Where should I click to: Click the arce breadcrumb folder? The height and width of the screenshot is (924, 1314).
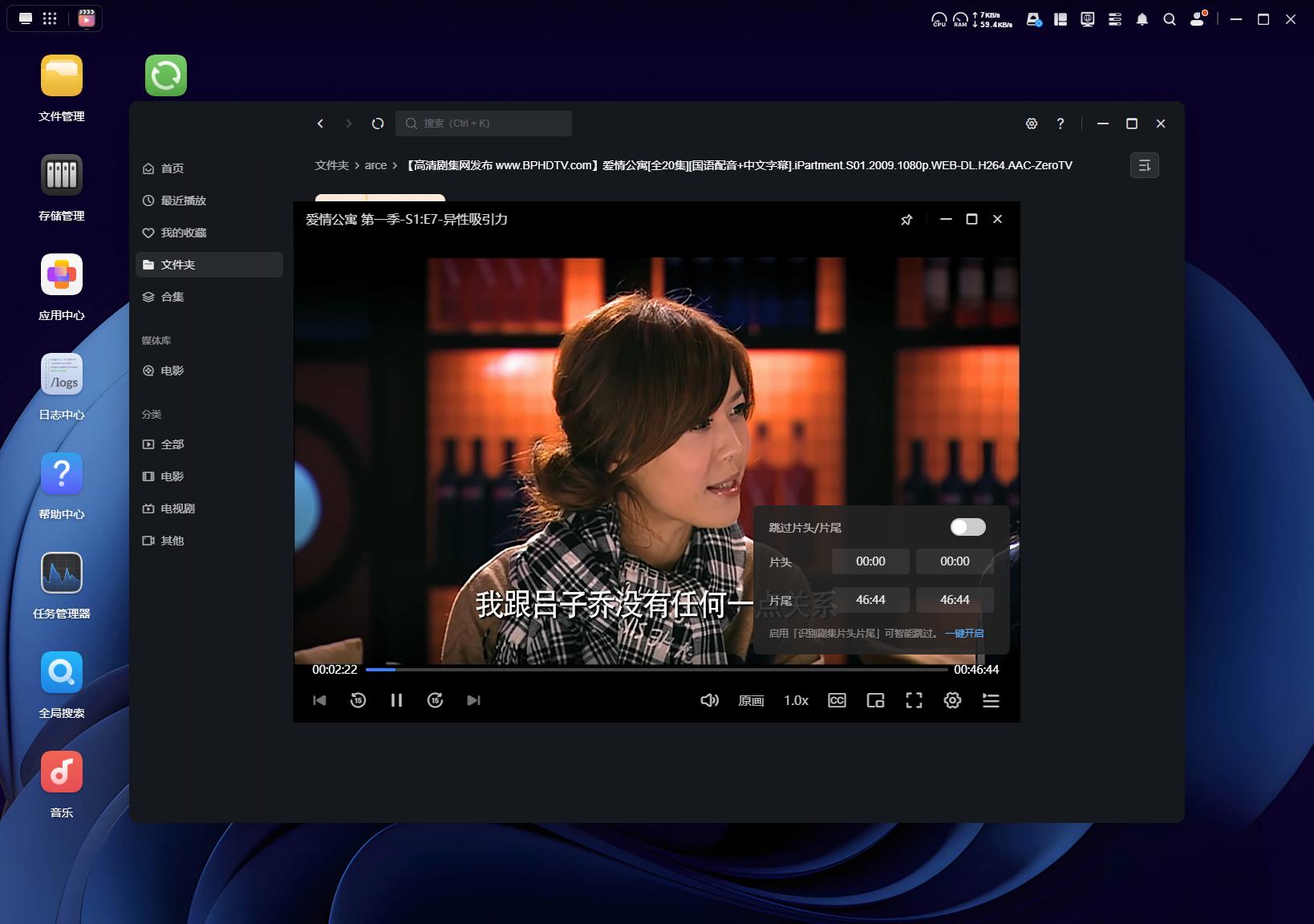click(x=375, y=165)
